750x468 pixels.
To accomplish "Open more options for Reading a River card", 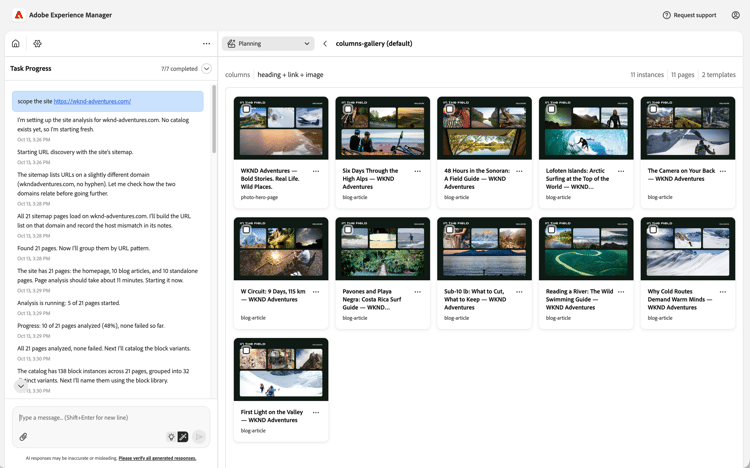I will coord(621,292).
